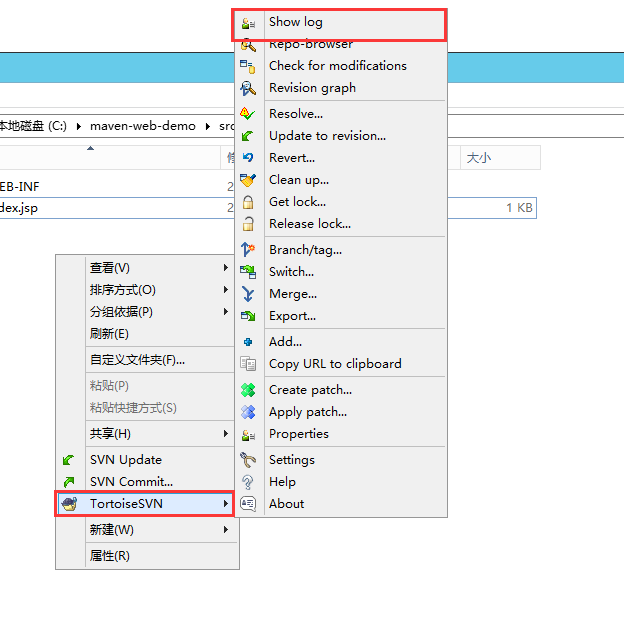
Task: Click the Help question mark icon
Action: tap(248, 482)
